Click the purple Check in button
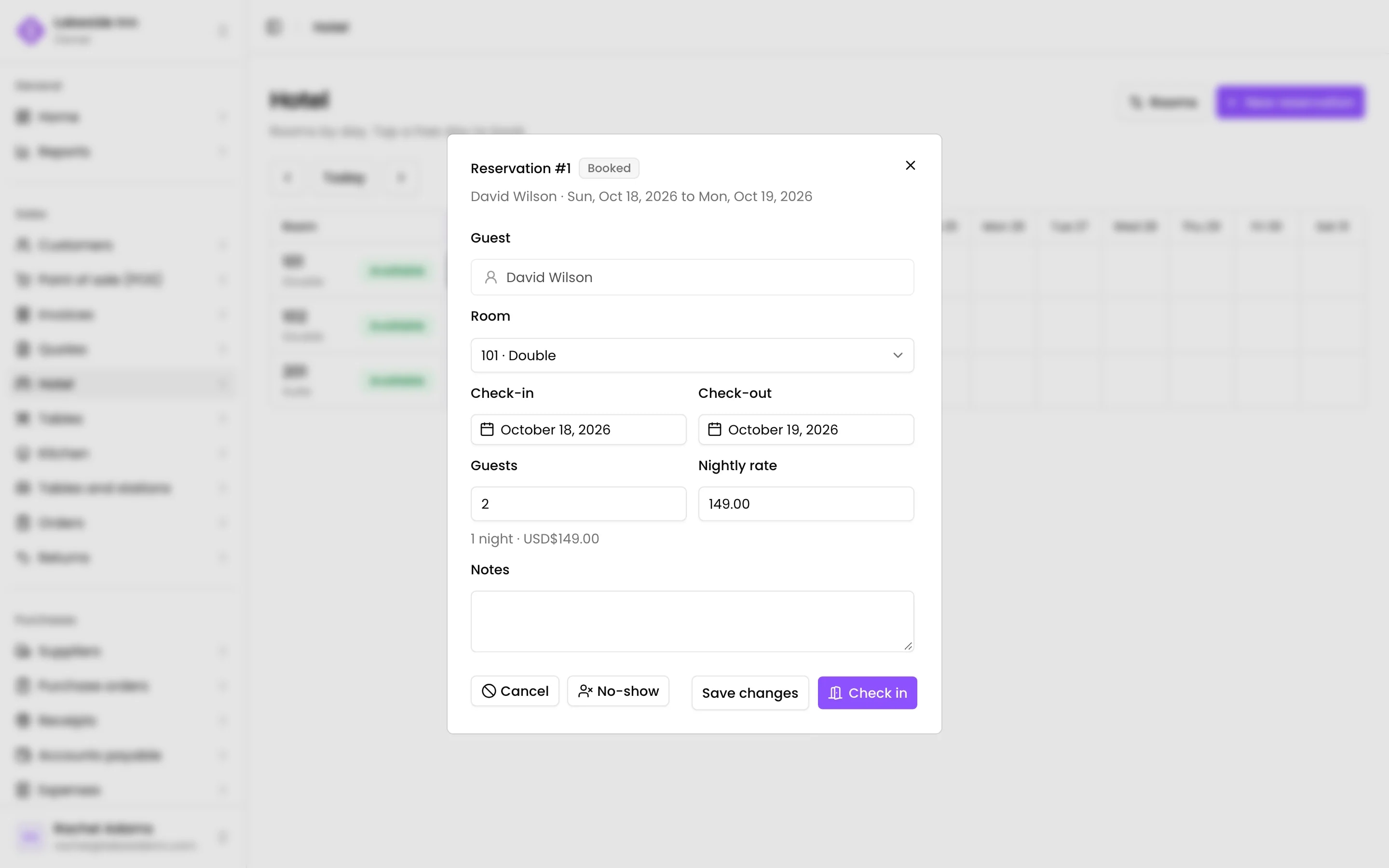 click(x=867, y=693)
